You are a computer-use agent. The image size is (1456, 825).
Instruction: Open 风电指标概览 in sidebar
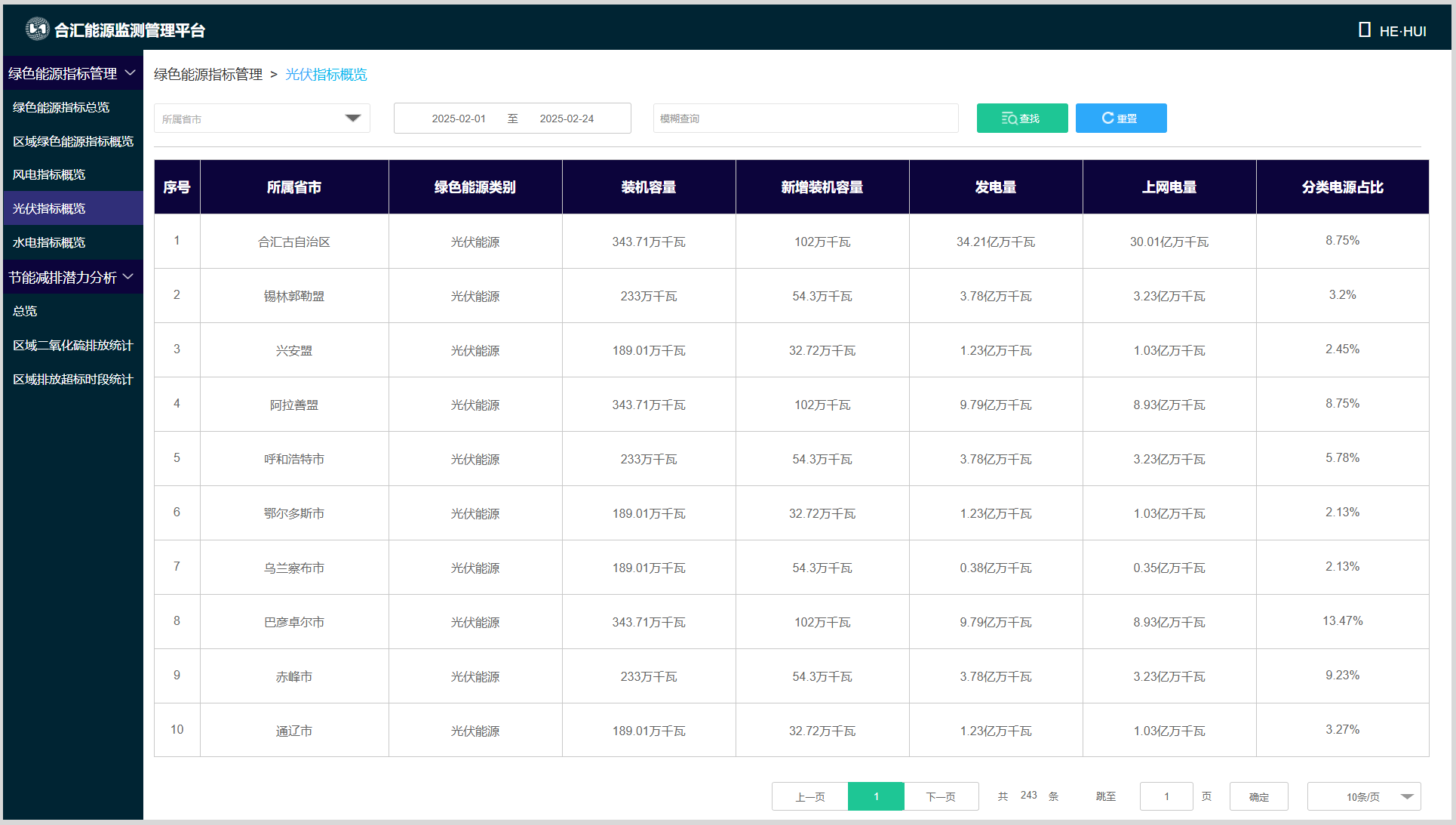[x=49, y=175]
